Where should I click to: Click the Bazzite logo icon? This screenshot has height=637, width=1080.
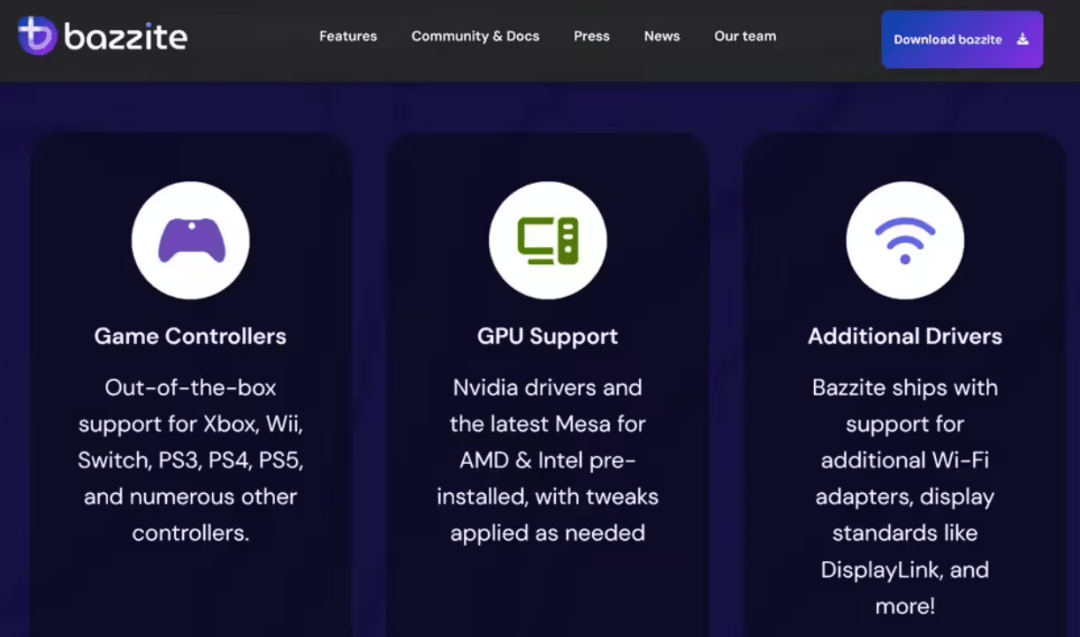coord(37,36)
